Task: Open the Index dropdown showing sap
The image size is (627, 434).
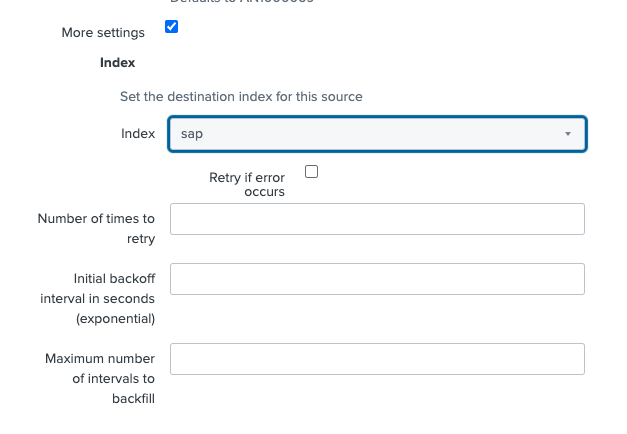Action: pos(377,134)
